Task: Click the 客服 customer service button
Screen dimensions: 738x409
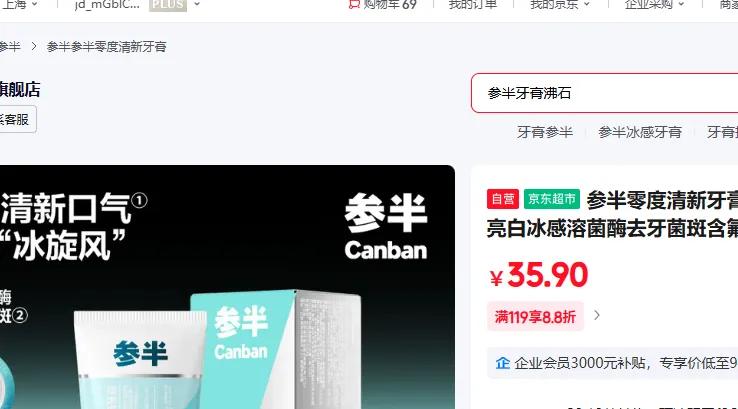Action: pyautogui.click(x=16, y=120)
